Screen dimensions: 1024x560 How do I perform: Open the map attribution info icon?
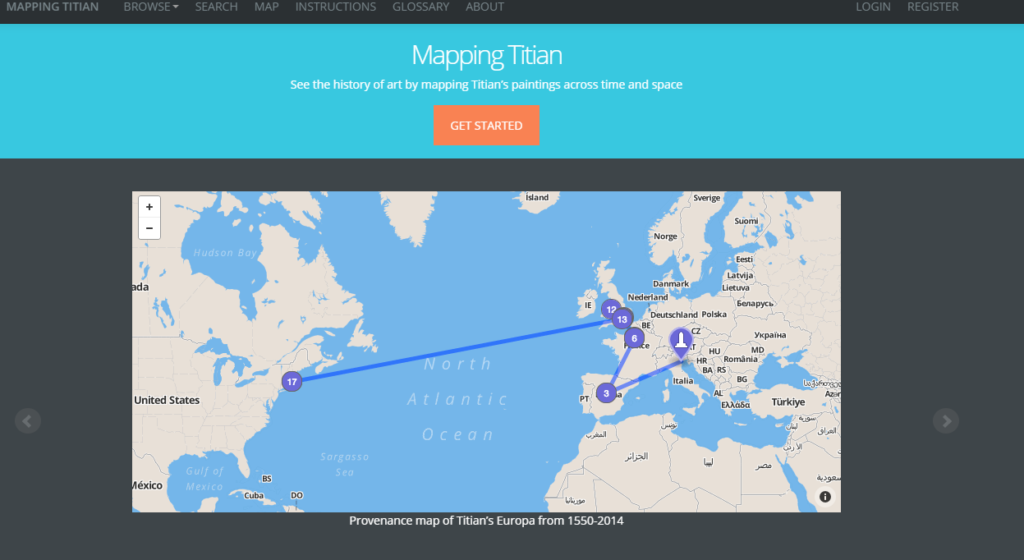tap(825, 497)
